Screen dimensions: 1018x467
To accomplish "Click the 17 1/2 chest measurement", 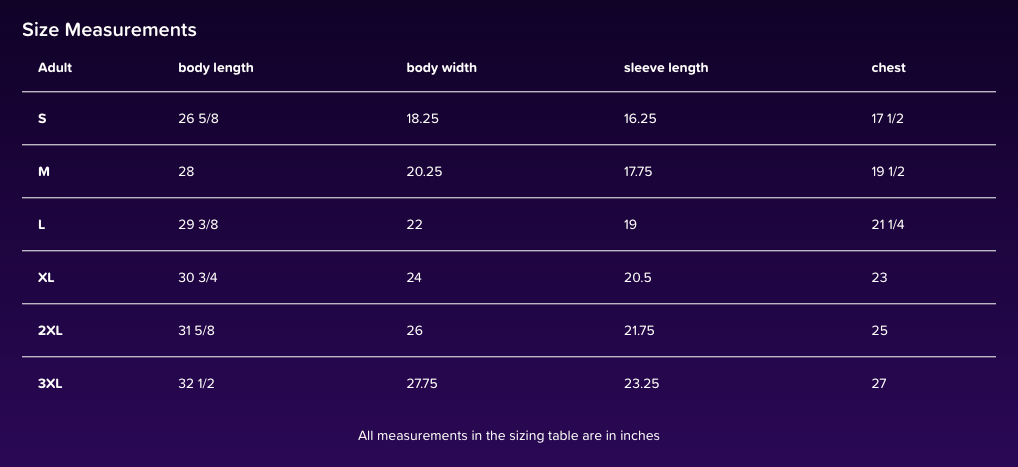I will pyautogui.click(x=888, y=118).
